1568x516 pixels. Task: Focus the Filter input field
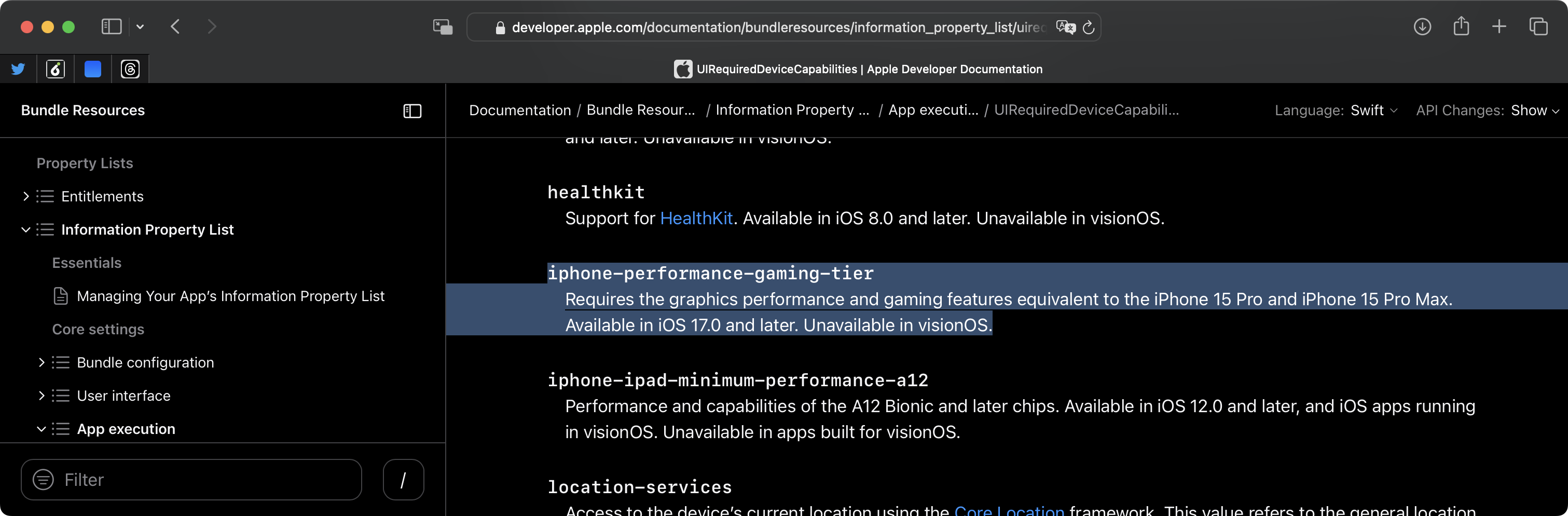[191, 480]
